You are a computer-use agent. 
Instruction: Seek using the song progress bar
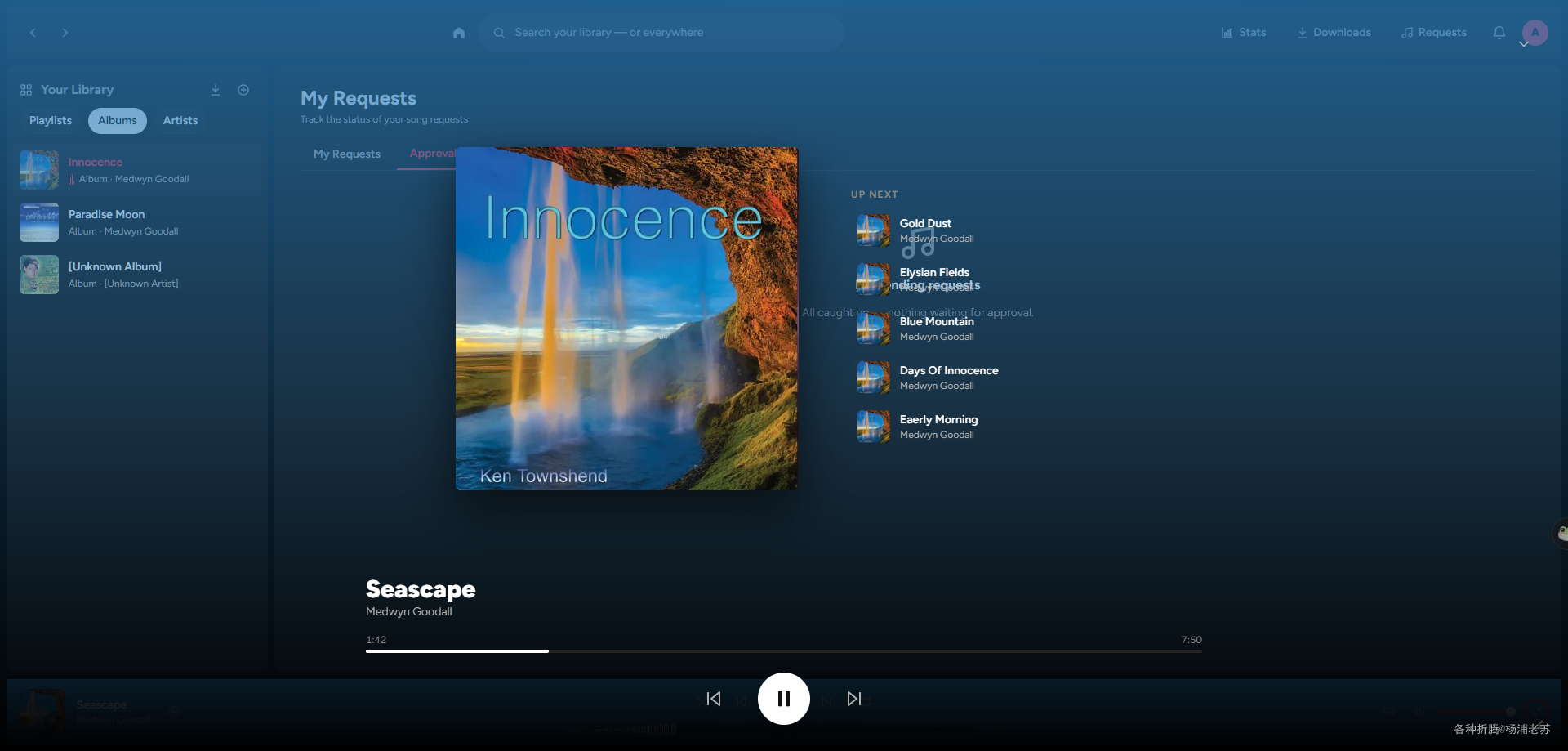pos(784,651)
